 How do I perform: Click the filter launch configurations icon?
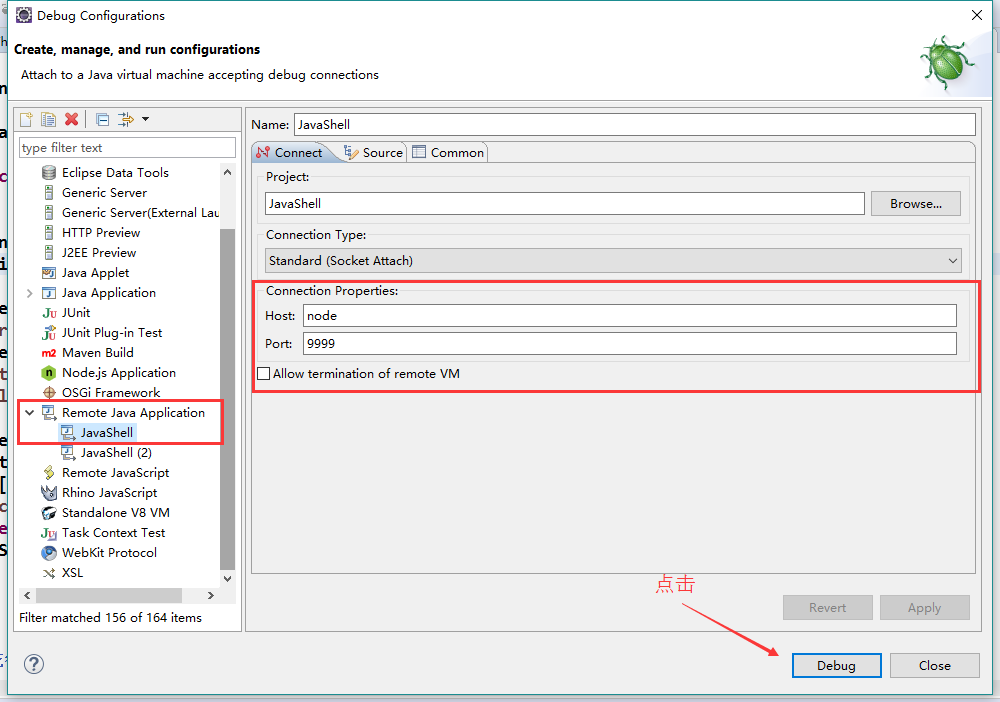click(125, 120)
